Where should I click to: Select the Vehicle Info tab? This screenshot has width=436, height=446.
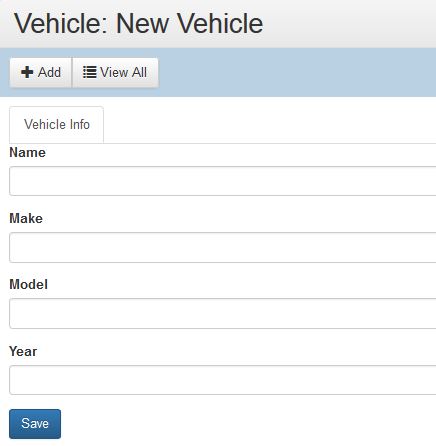(x=57, y=125)
